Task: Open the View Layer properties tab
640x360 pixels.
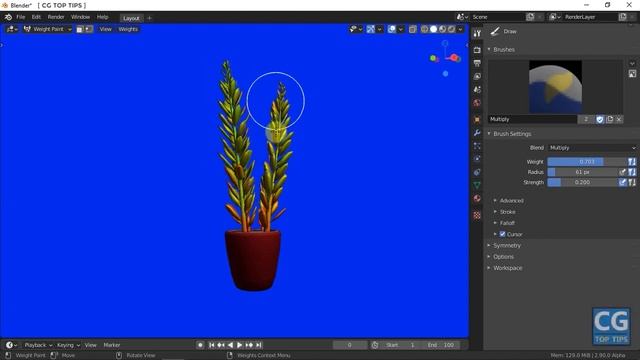Action: [477, 77]
